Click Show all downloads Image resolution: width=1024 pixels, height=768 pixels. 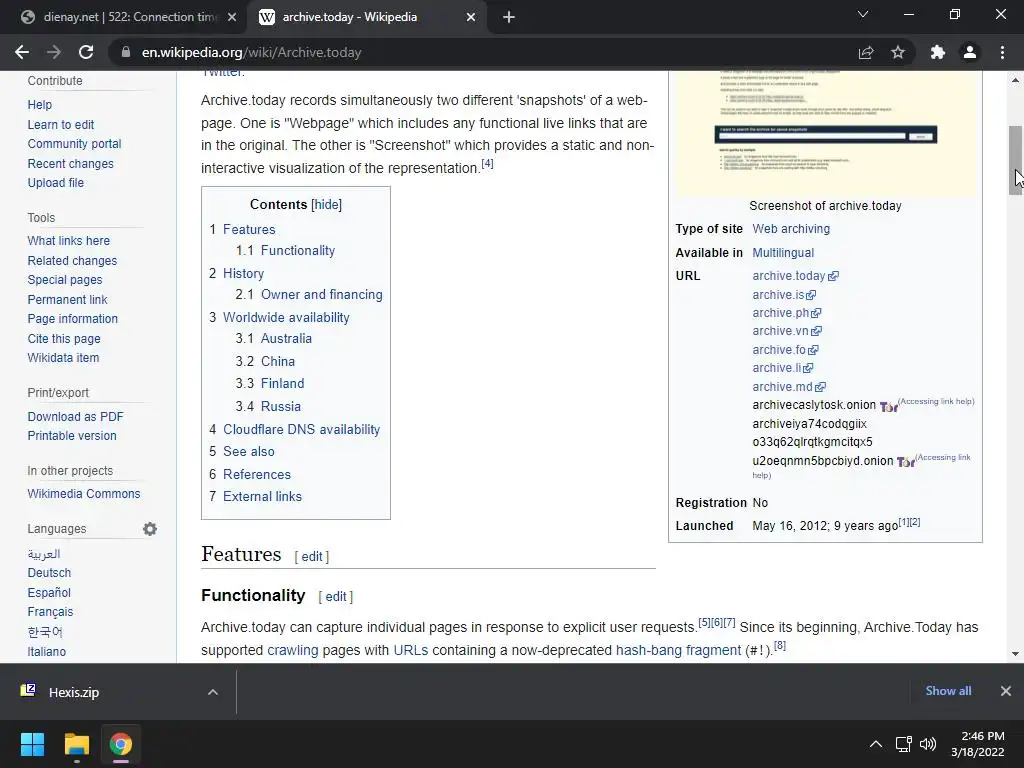pyautogui.click(x=948, y=690)
